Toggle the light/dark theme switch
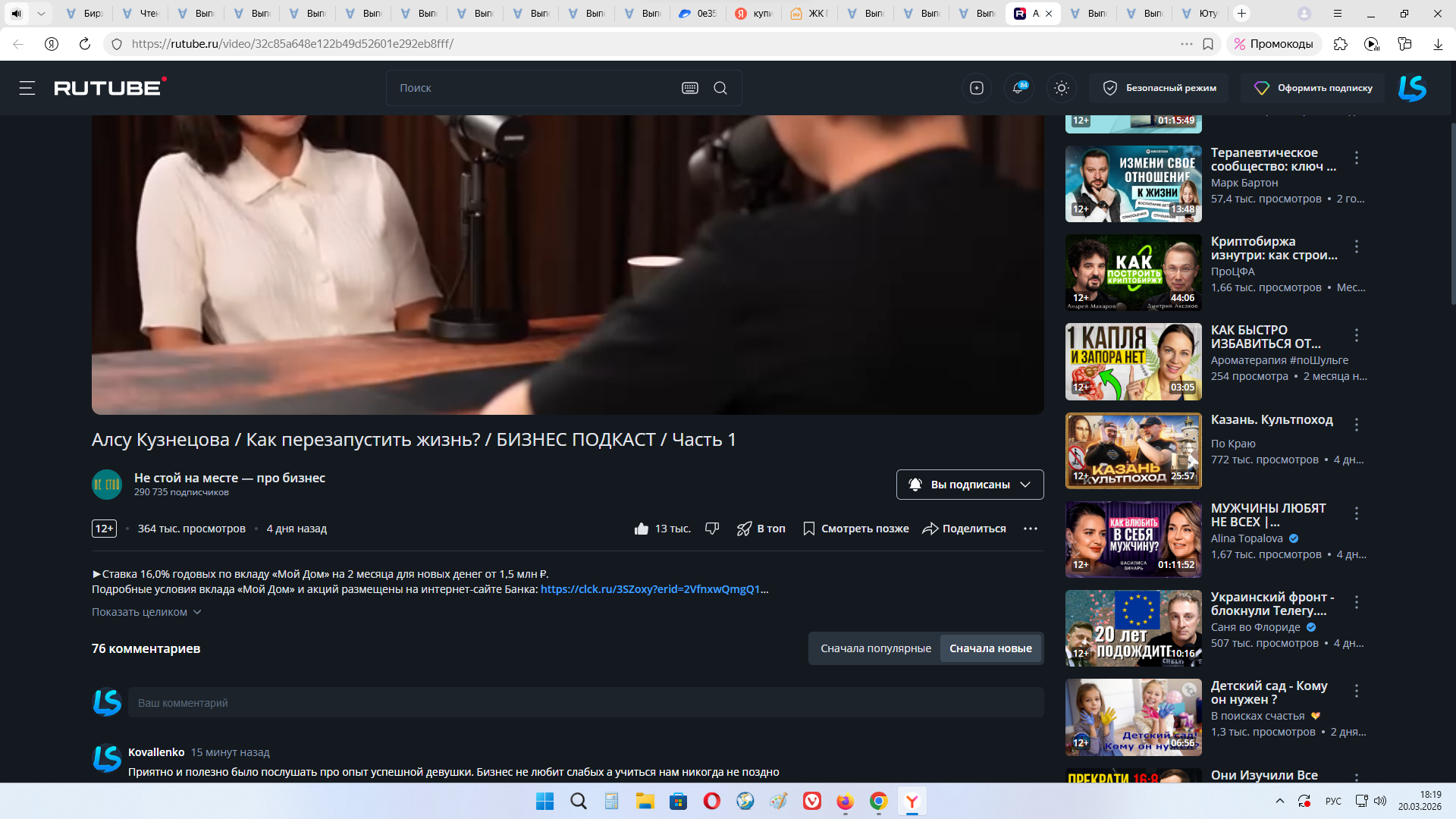Viewport: 1456px width, 819px height. click(1061, 88)
